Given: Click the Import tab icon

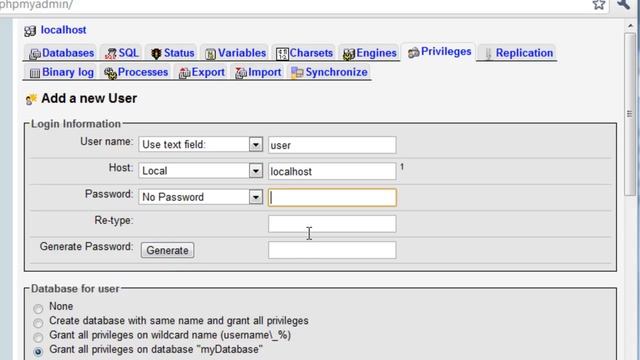Looking at the screenshot, I should pos(241,73).
